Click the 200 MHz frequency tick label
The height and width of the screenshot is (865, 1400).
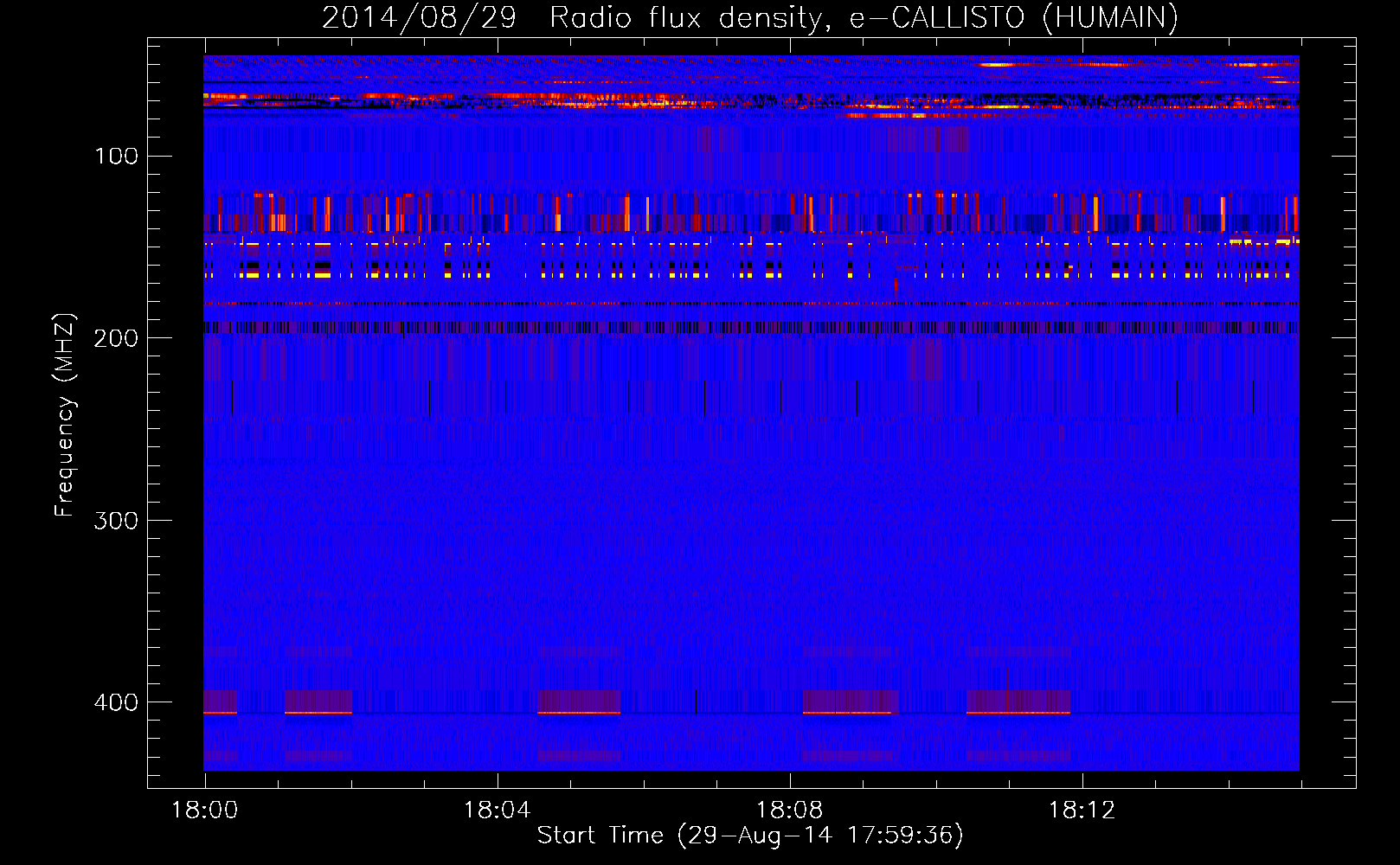pos(116,338)
